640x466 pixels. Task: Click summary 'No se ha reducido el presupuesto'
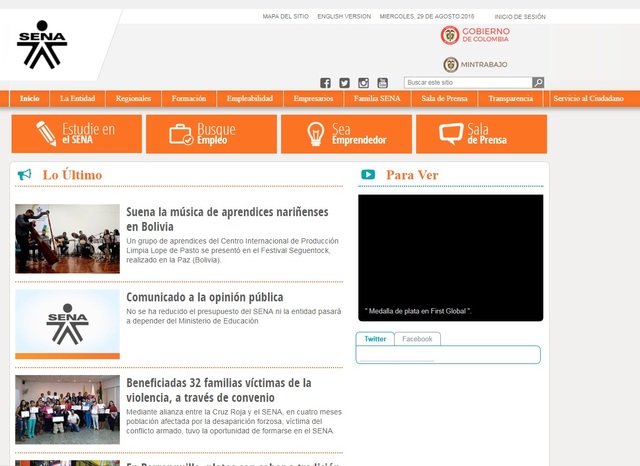[x=233, y=316]
